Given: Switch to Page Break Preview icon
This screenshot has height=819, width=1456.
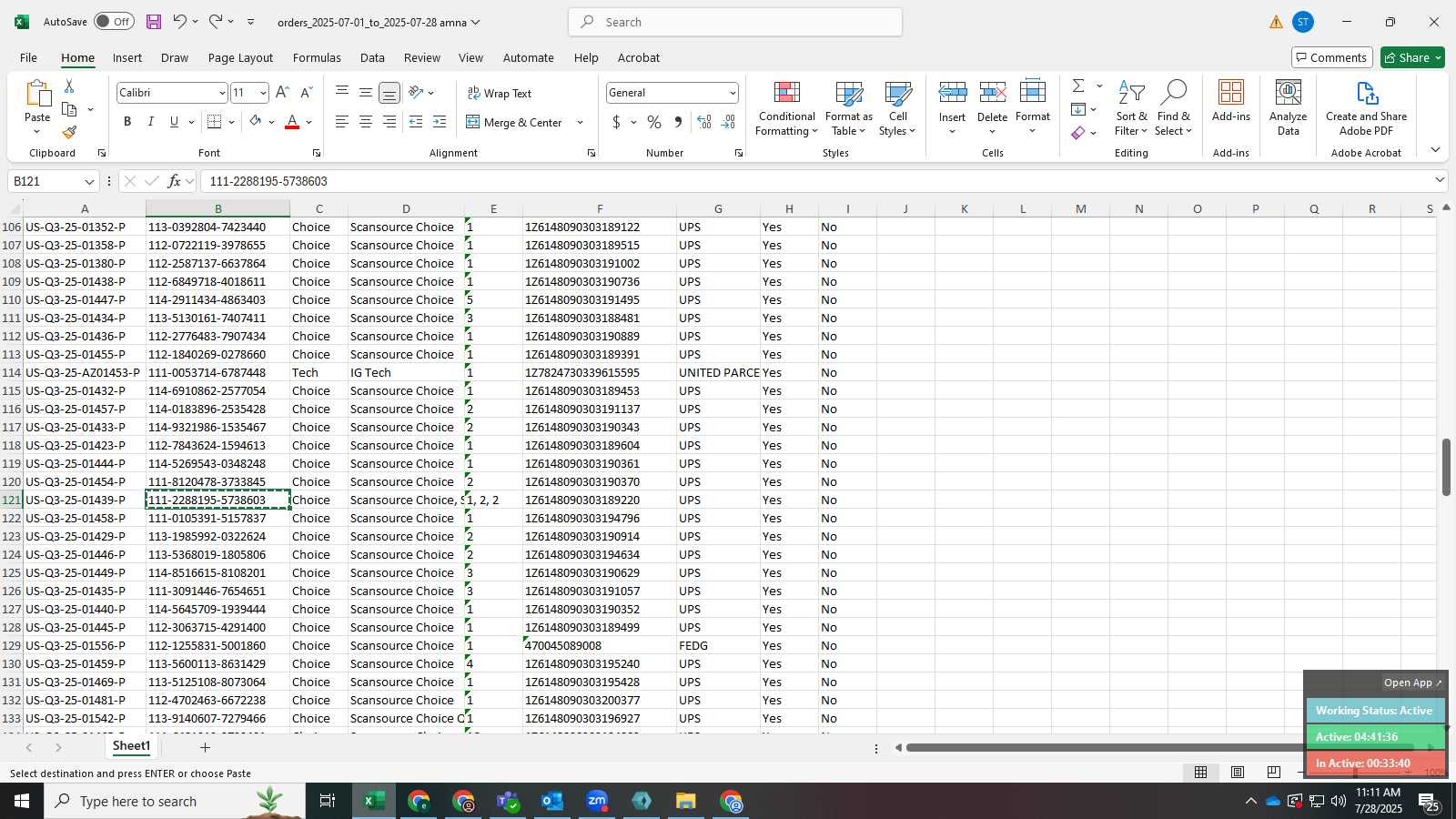Looking at the screenshot, I should pos(1274,773).
